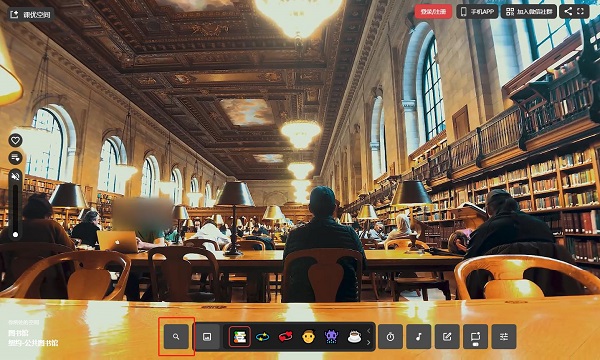
Task: Pick the red hearts scene icon
Action: coord(285,337)
